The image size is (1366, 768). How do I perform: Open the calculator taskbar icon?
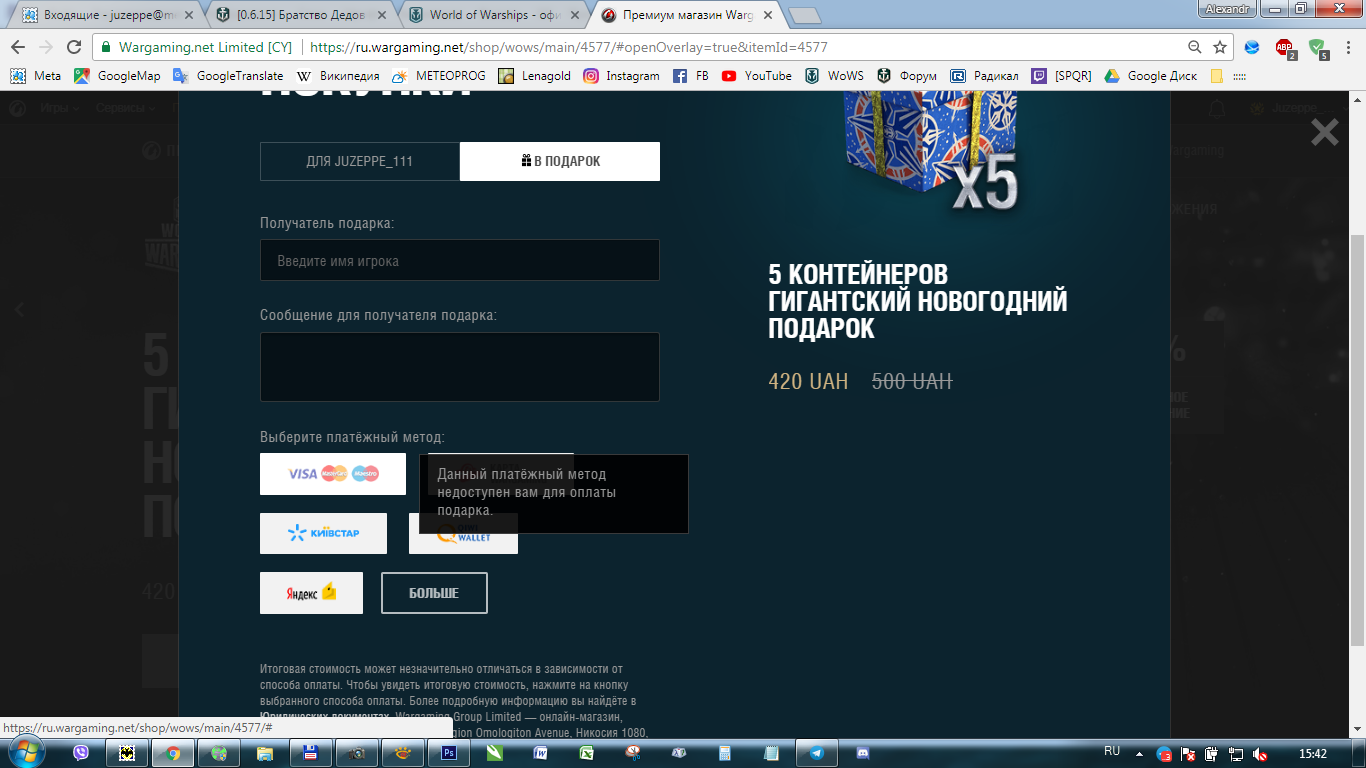(x=725, y=753)
